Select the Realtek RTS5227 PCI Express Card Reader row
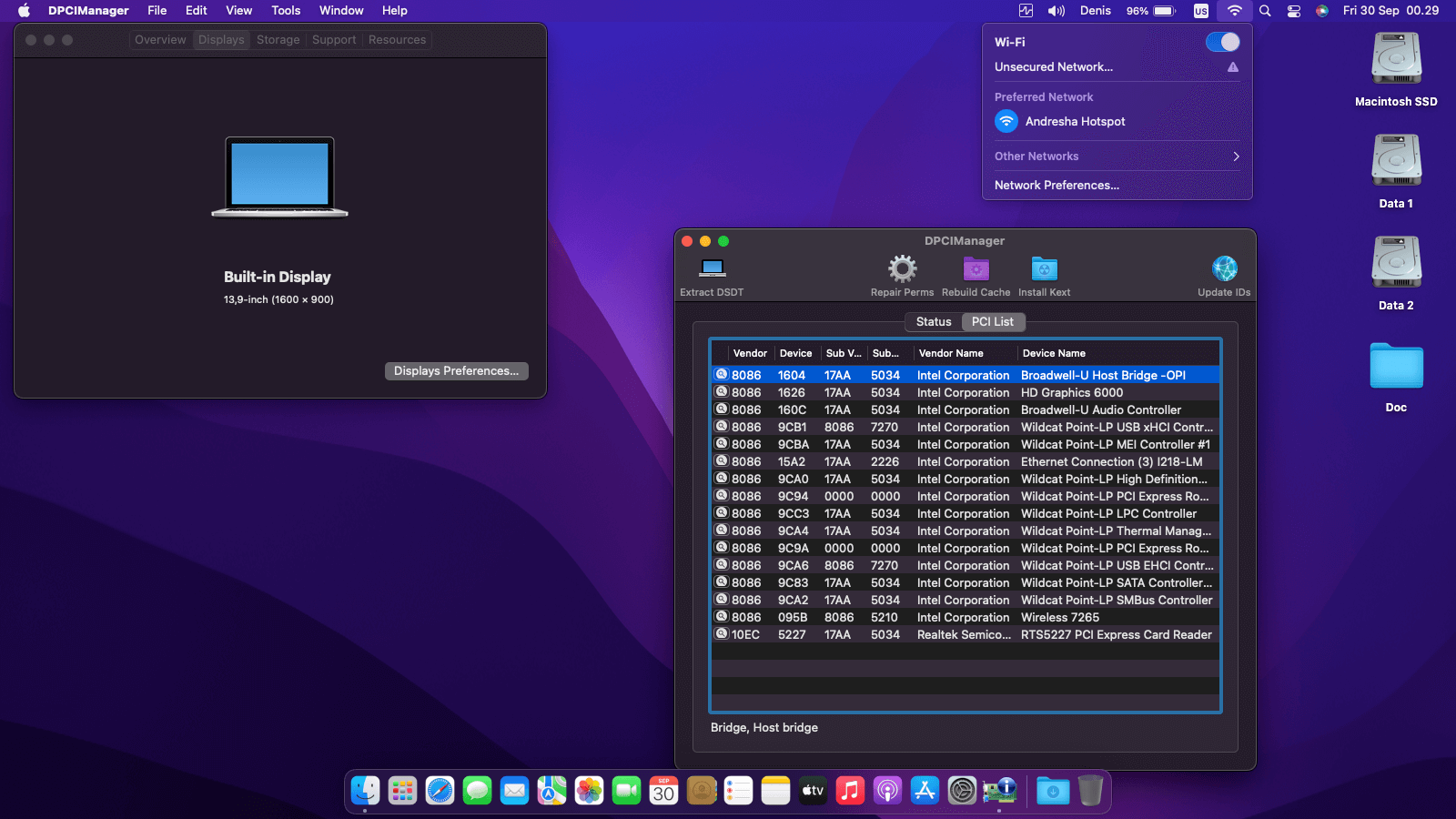The height and width of the screenshot is (819, 1456). pos(965,634)
